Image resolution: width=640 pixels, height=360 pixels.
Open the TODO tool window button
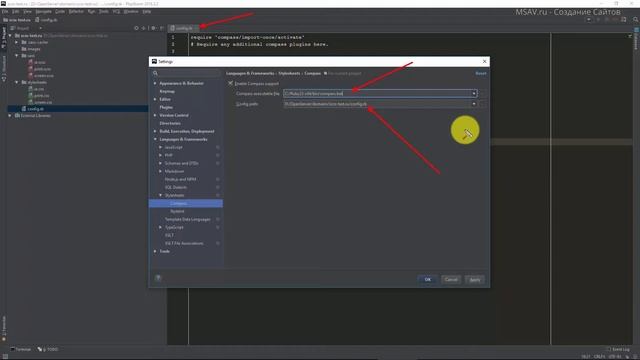(48, 349)
